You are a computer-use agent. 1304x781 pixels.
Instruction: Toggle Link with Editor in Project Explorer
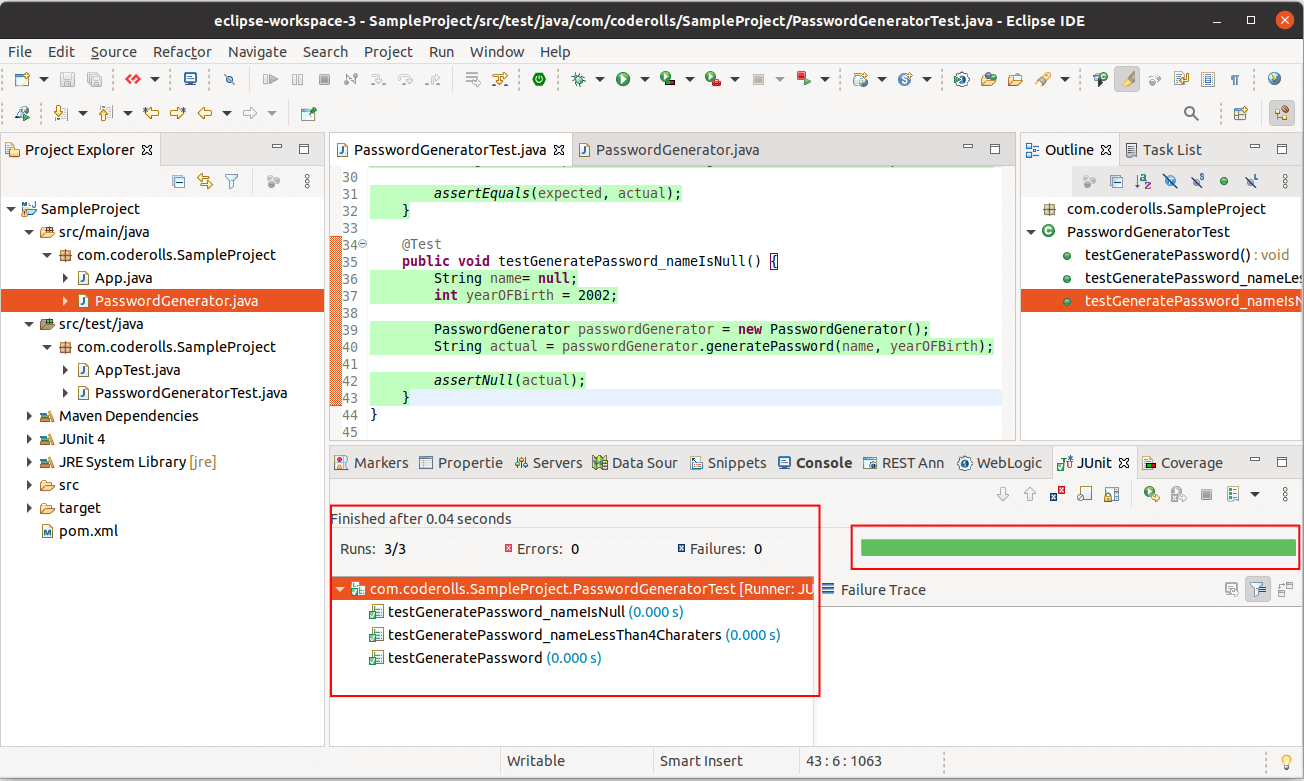coord(205,181)
